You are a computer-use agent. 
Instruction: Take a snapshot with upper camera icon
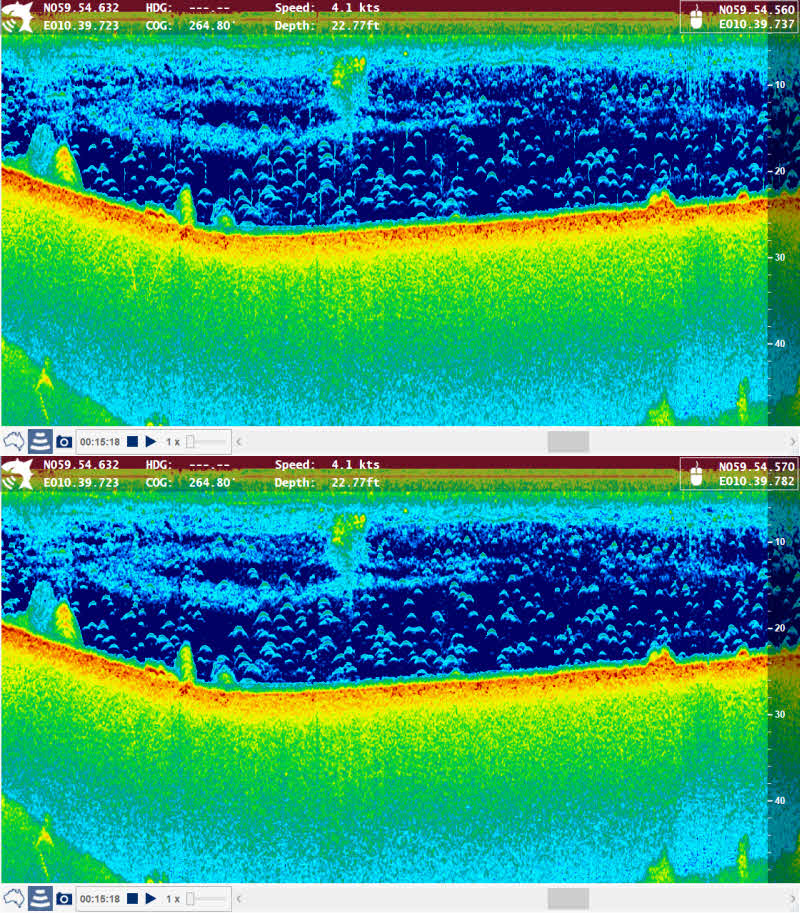coord(64,441)
